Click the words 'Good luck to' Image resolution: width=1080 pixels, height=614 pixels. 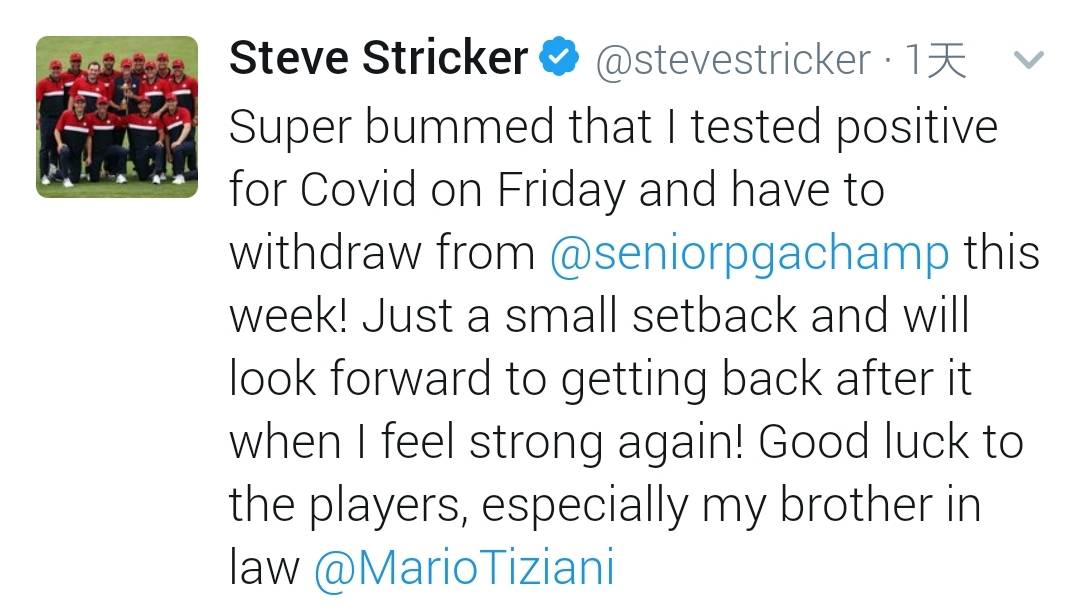click(891, 442)
